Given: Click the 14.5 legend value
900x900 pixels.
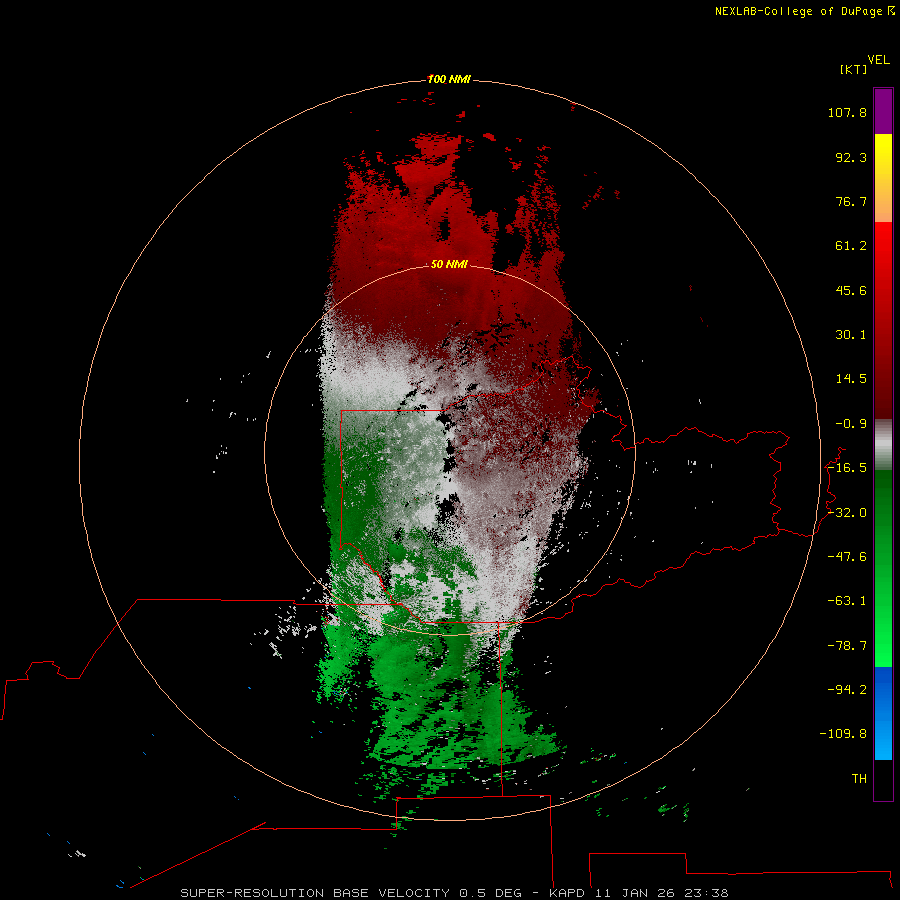Looking at the screenshot, I should tap(851, 379).
